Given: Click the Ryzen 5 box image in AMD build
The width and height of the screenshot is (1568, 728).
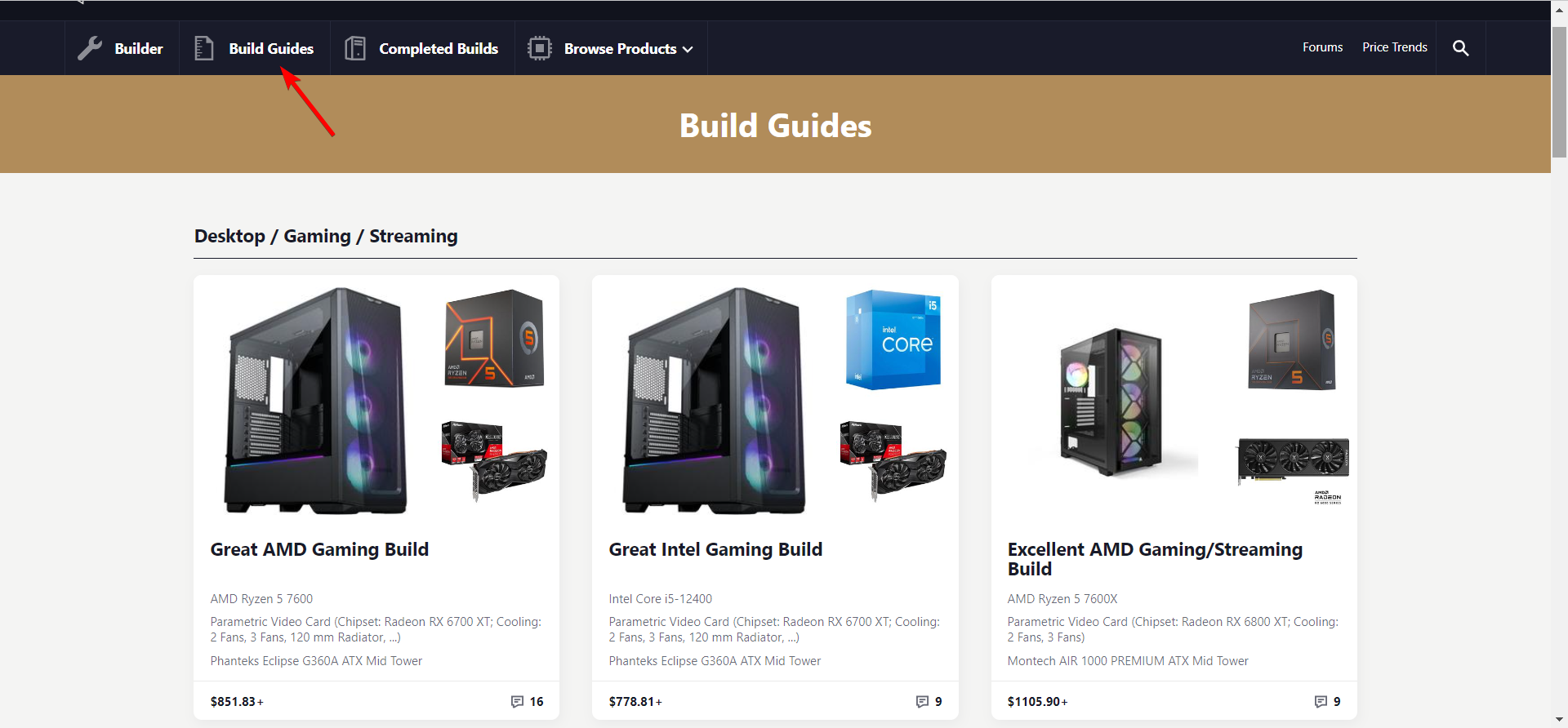Looking at the screenshot, I should (494, 338).
